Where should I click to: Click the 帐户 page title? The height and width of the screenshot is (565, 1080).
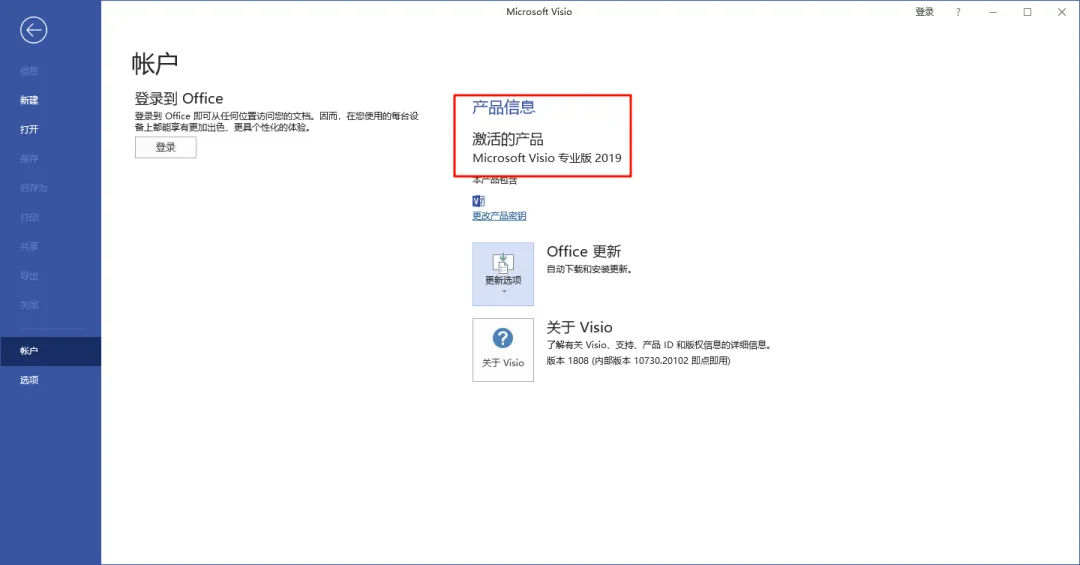pos(155,63)
